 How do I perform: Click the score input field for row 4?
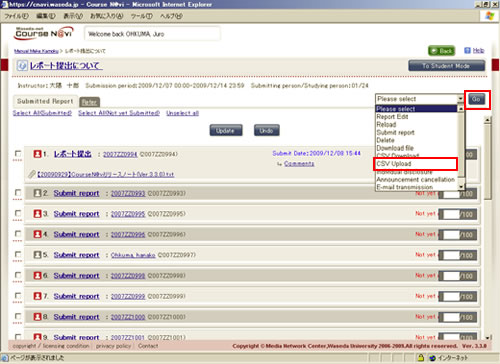451,235
